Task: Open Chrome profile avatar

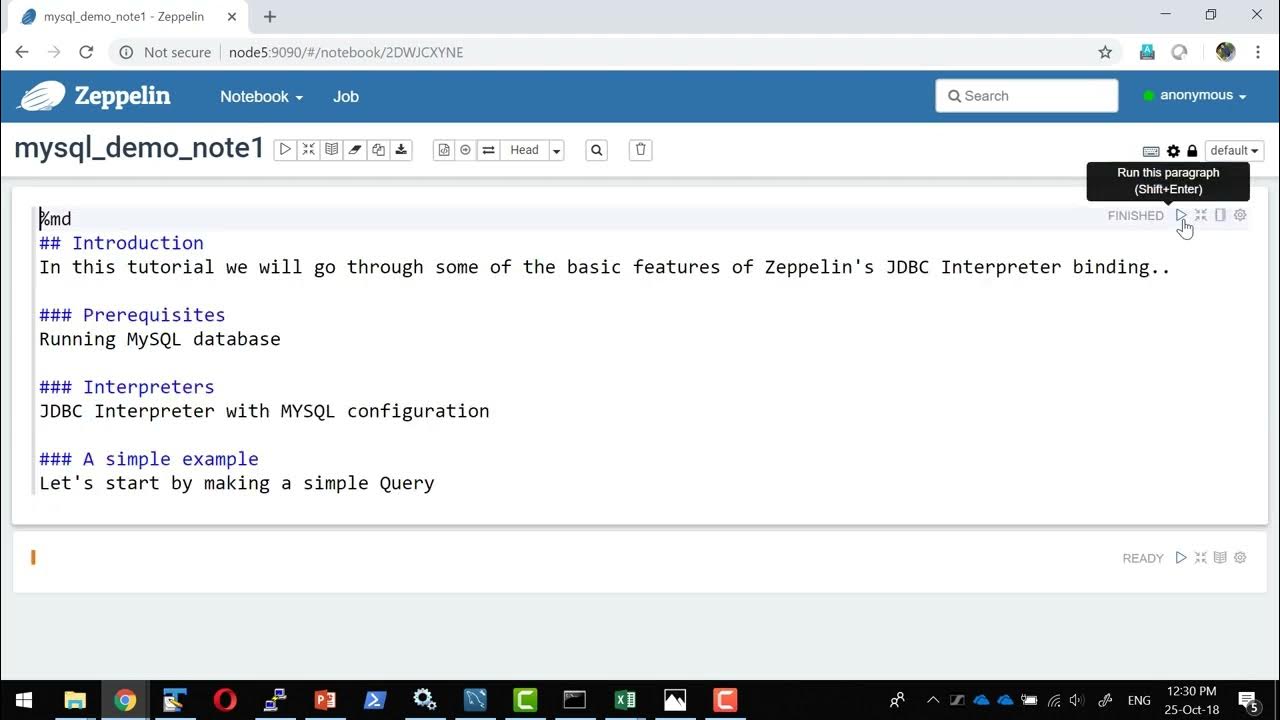Action: pyautogui.click(x=1226, y=52)
